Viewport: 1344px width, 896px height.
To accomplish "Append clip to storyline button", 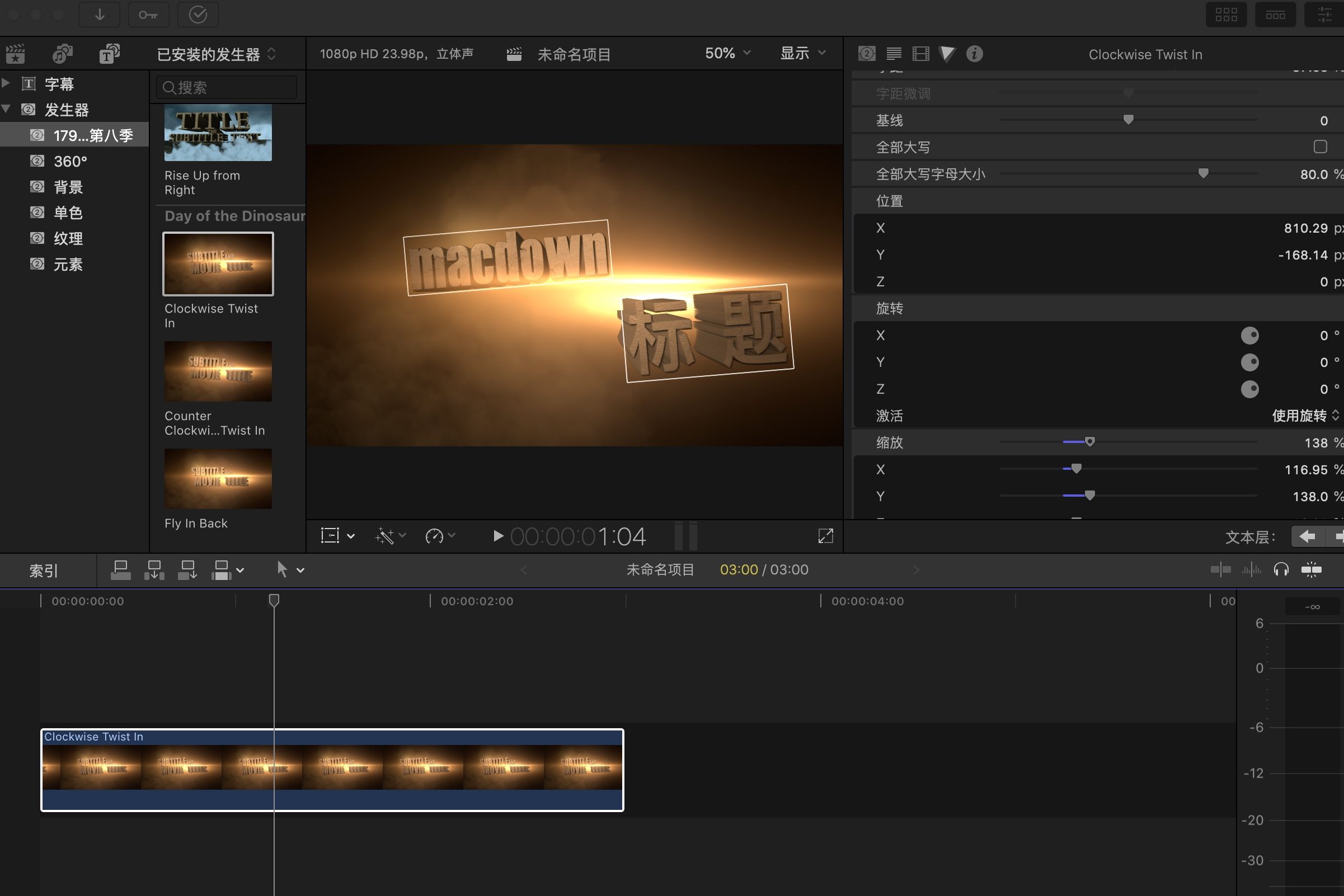I will click(x=187, y=570).
